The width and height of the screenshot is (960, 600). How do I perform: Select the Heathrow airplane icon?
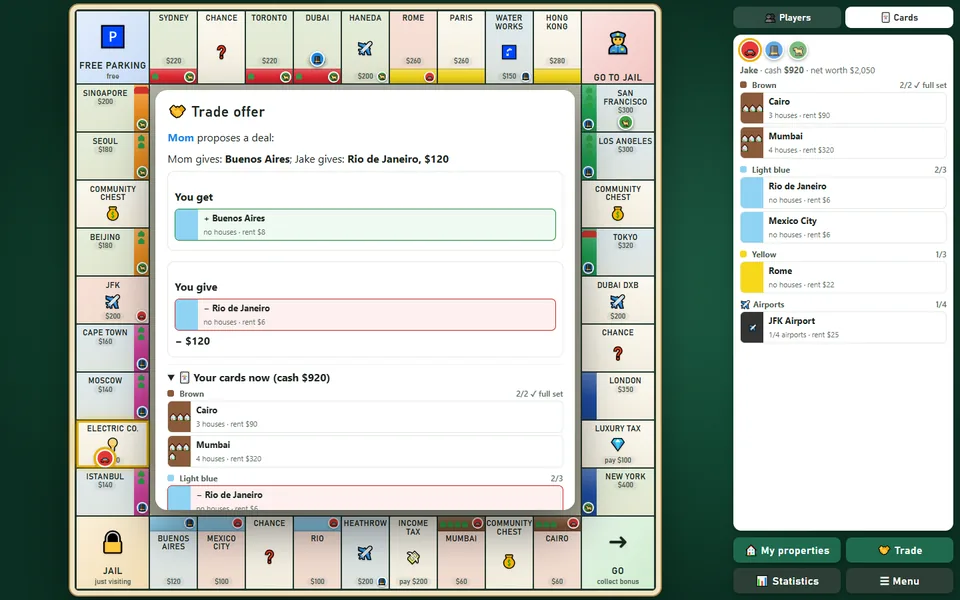365,553
